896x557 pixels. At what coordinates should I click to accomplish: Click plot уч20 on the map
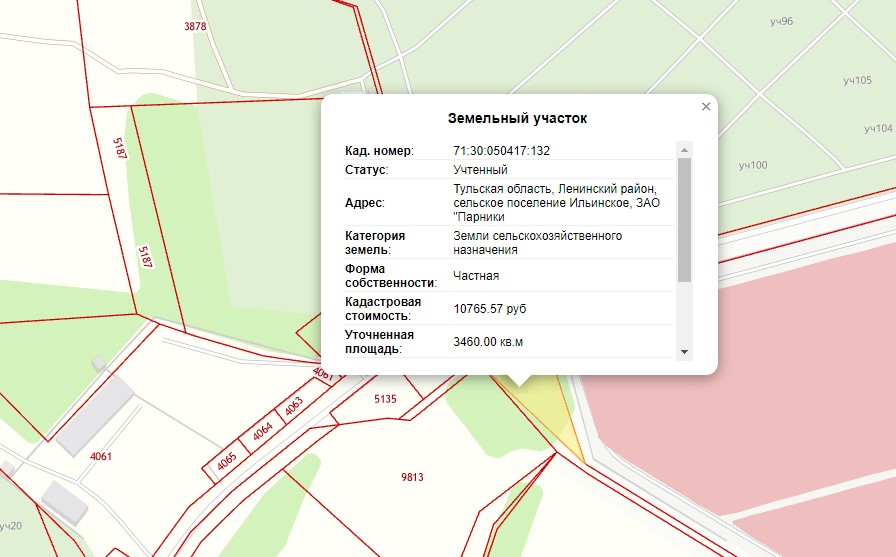(10, 525)
